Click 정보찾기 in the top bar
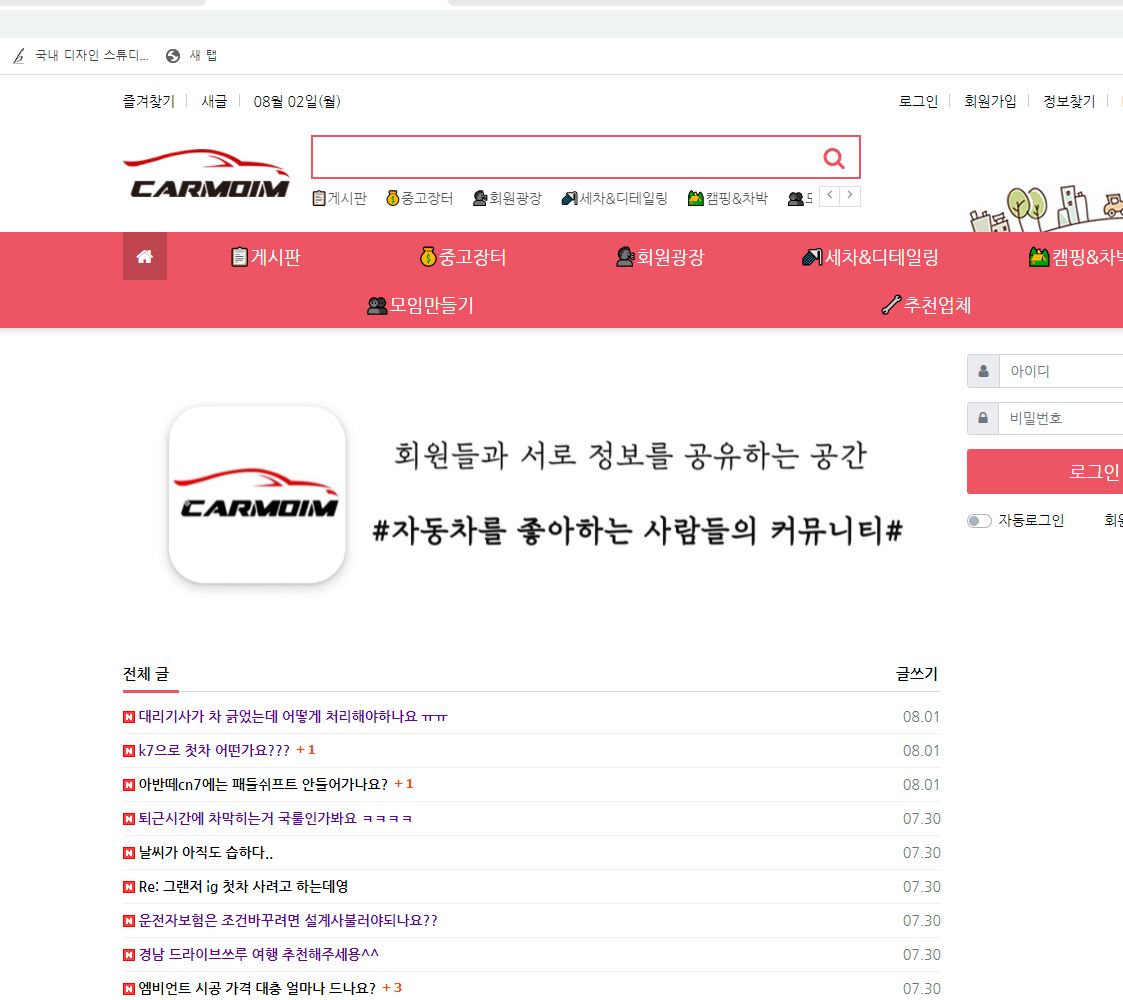The width and height of the screenshot is (1123, 1000). pos(1069,101)
